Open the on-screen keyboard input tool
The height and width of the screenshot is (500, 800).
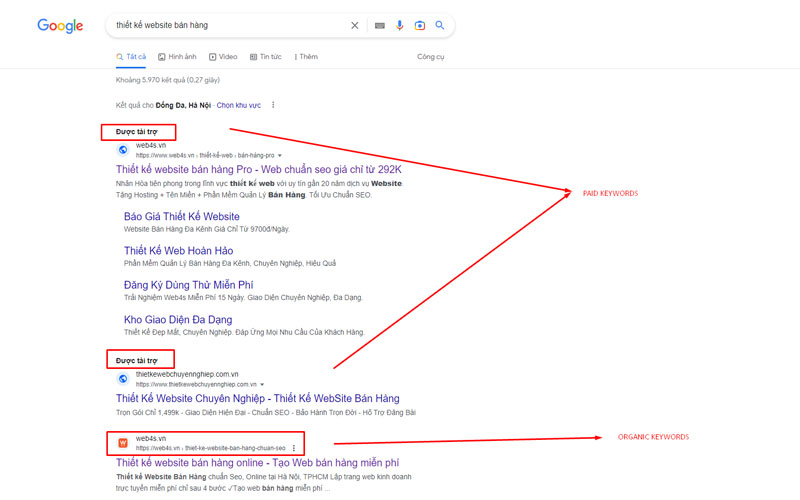pyautogui.click(x=380, y=26)
